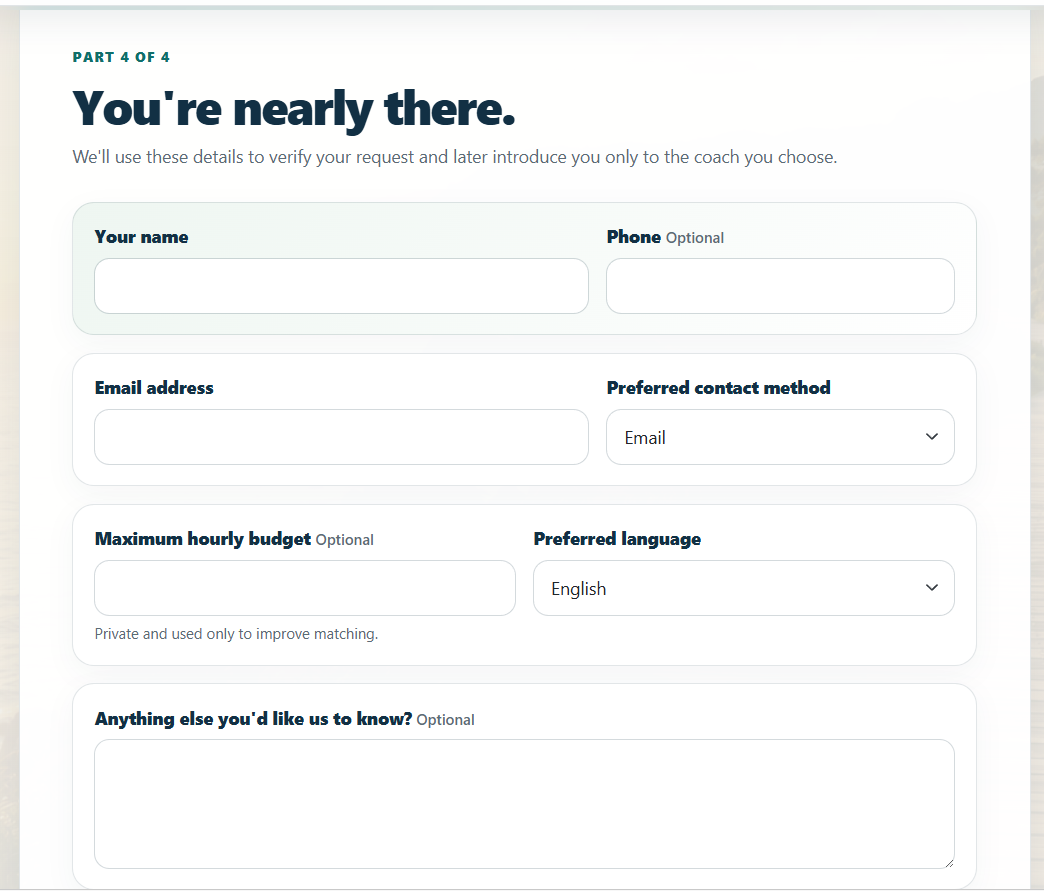Click the 'Private and used only' helper text

[x=236, y=634]
